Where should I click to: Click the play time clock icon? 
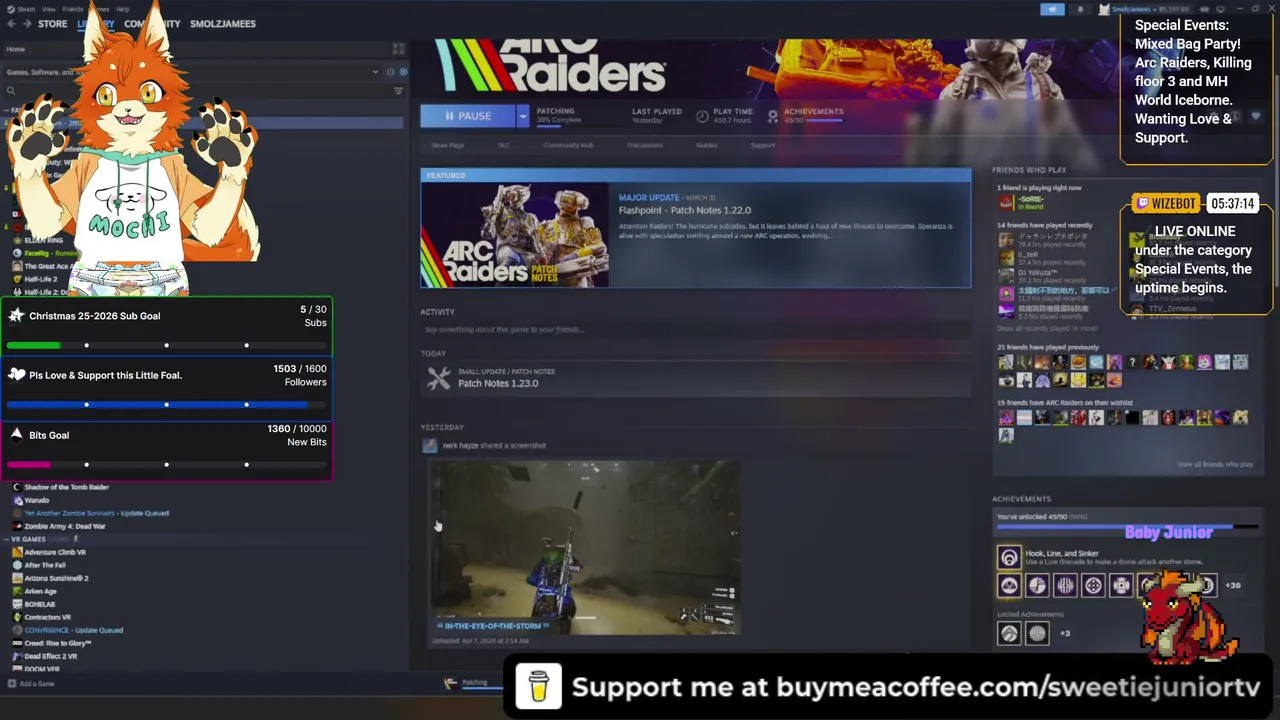pyautogui.click(x=702, y=116)
